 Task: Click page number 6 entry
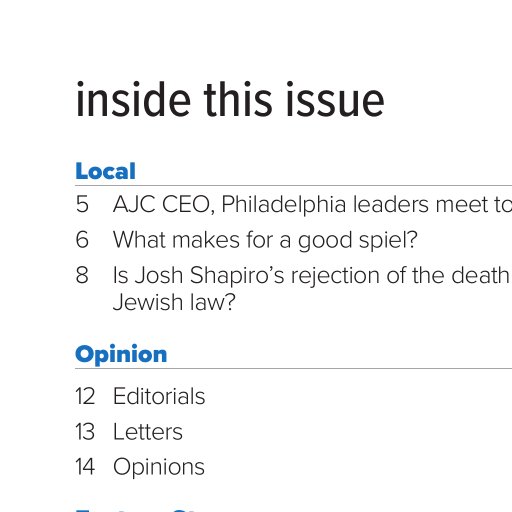point(82,240)
